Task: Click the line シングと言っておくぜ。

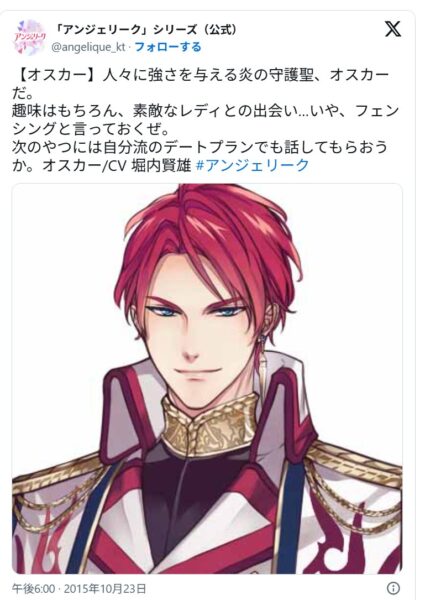Action: coord(91,129)
